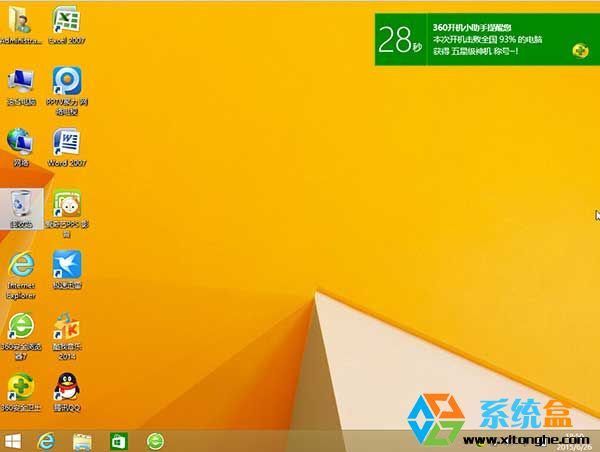Open the 360 Secure Browser desktop shortcut
Screen dimensions: 600x452
[21, 328]
